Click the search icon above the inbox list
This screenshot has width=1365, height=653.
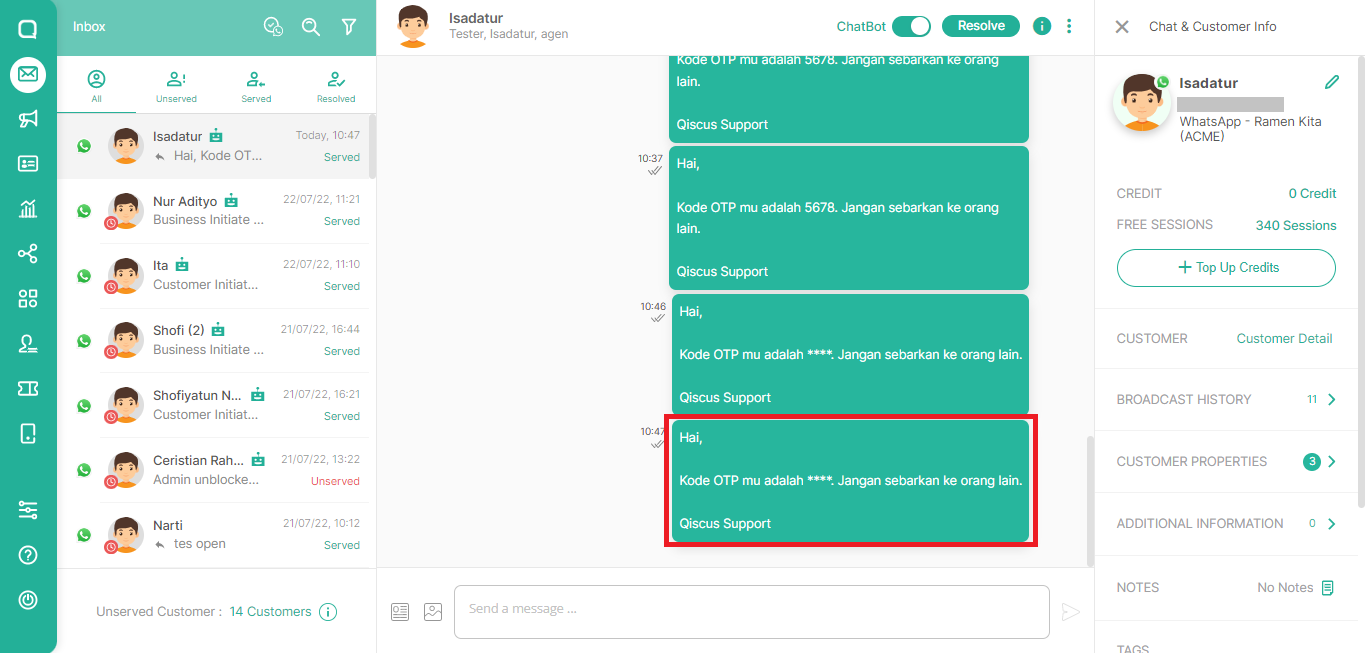tap(311, 27)
